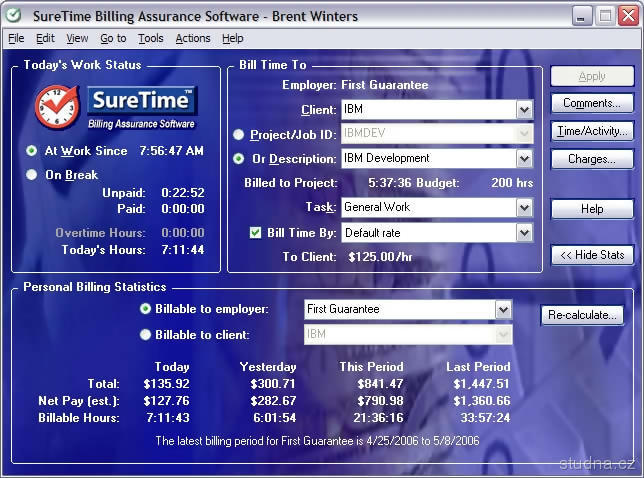Click Today's total $135.92
Image resolution: width=644 pixels, height=478 pixels.
[166, 384]
